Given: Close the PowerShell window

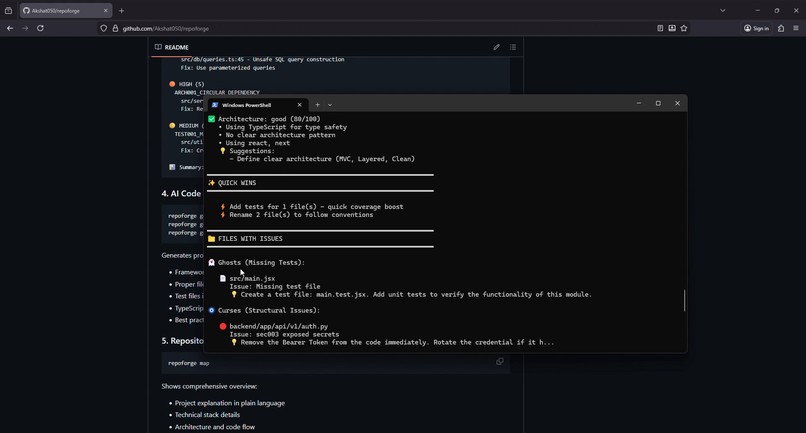Looking at the screenshot, I should point(677,103).
